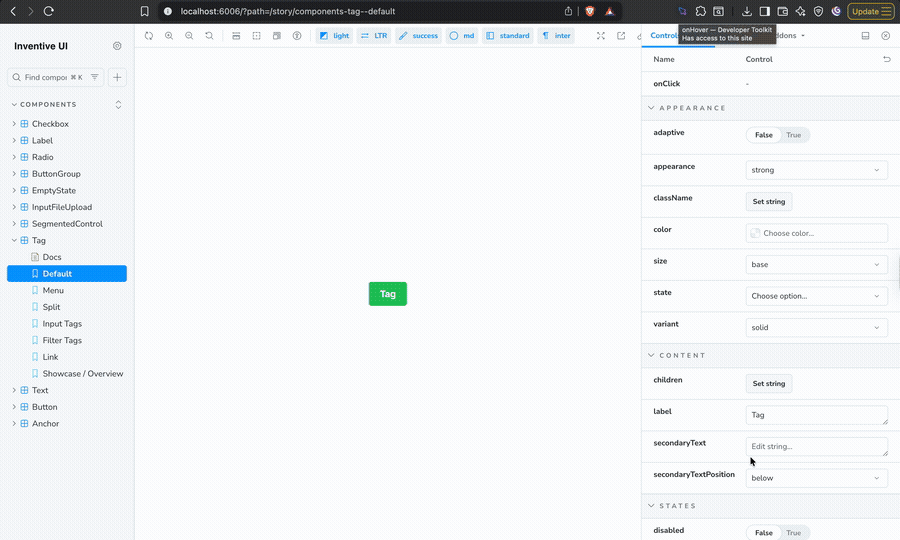
Task: Toggle the grid or measure outline icon
Action: click(257, 36)
